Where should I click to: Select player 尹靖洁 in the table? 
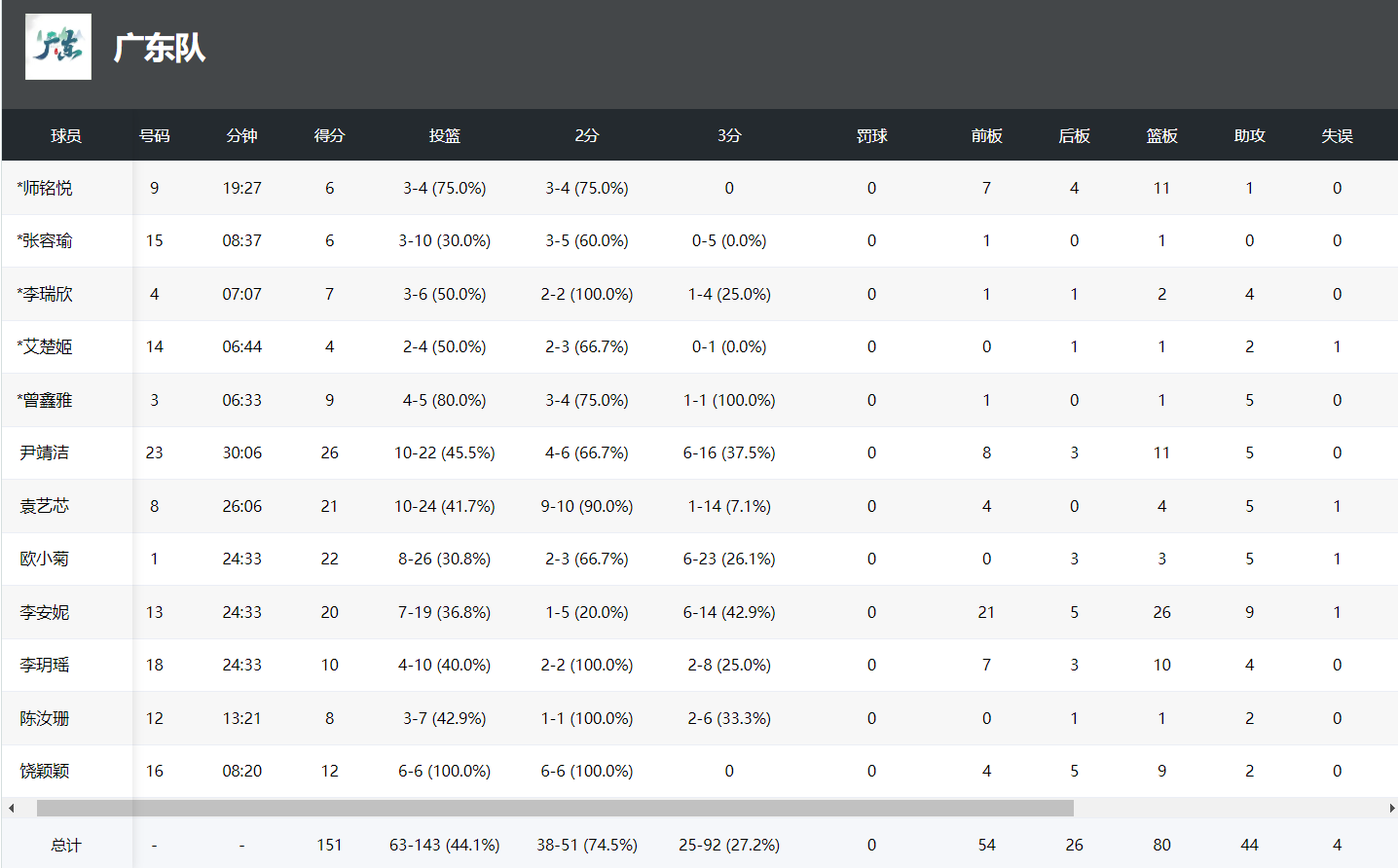[700, 452]
